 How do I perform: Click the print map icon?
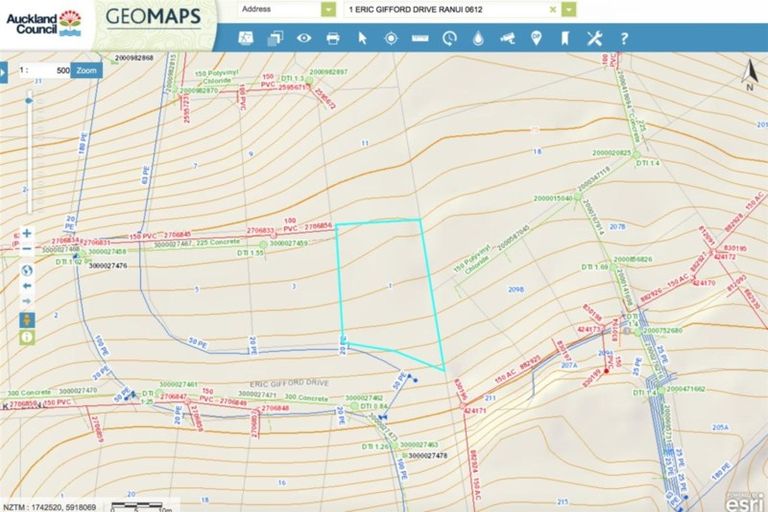pos(333,38)
